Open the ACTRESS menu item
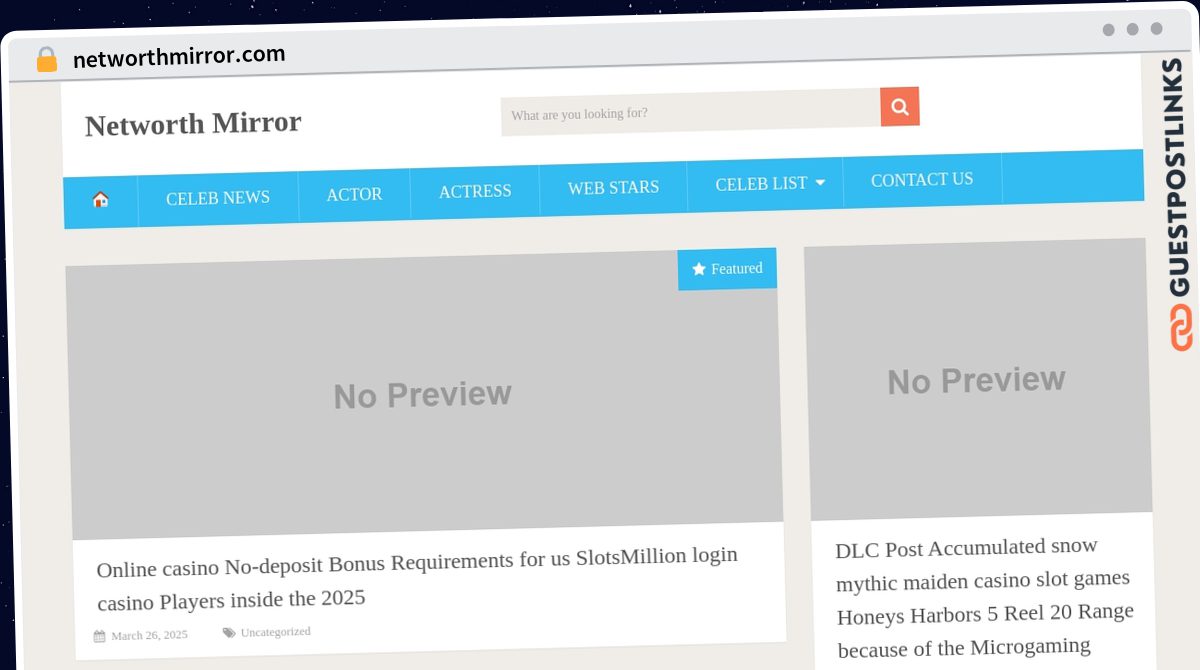The height and width of the screenshot is (670, 1200). click(475, 191)
